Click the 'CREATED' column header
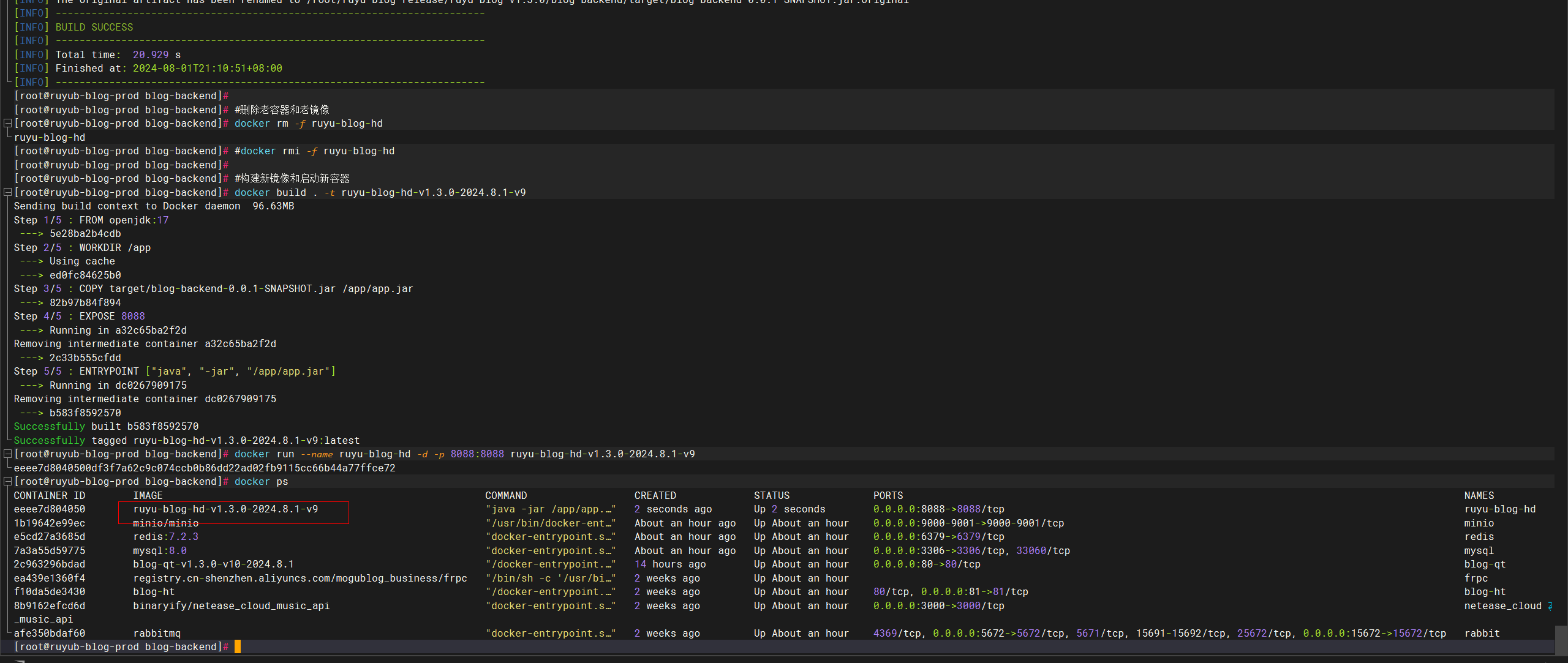This screenshot has height=663, width=1568. tap(655, 495)
